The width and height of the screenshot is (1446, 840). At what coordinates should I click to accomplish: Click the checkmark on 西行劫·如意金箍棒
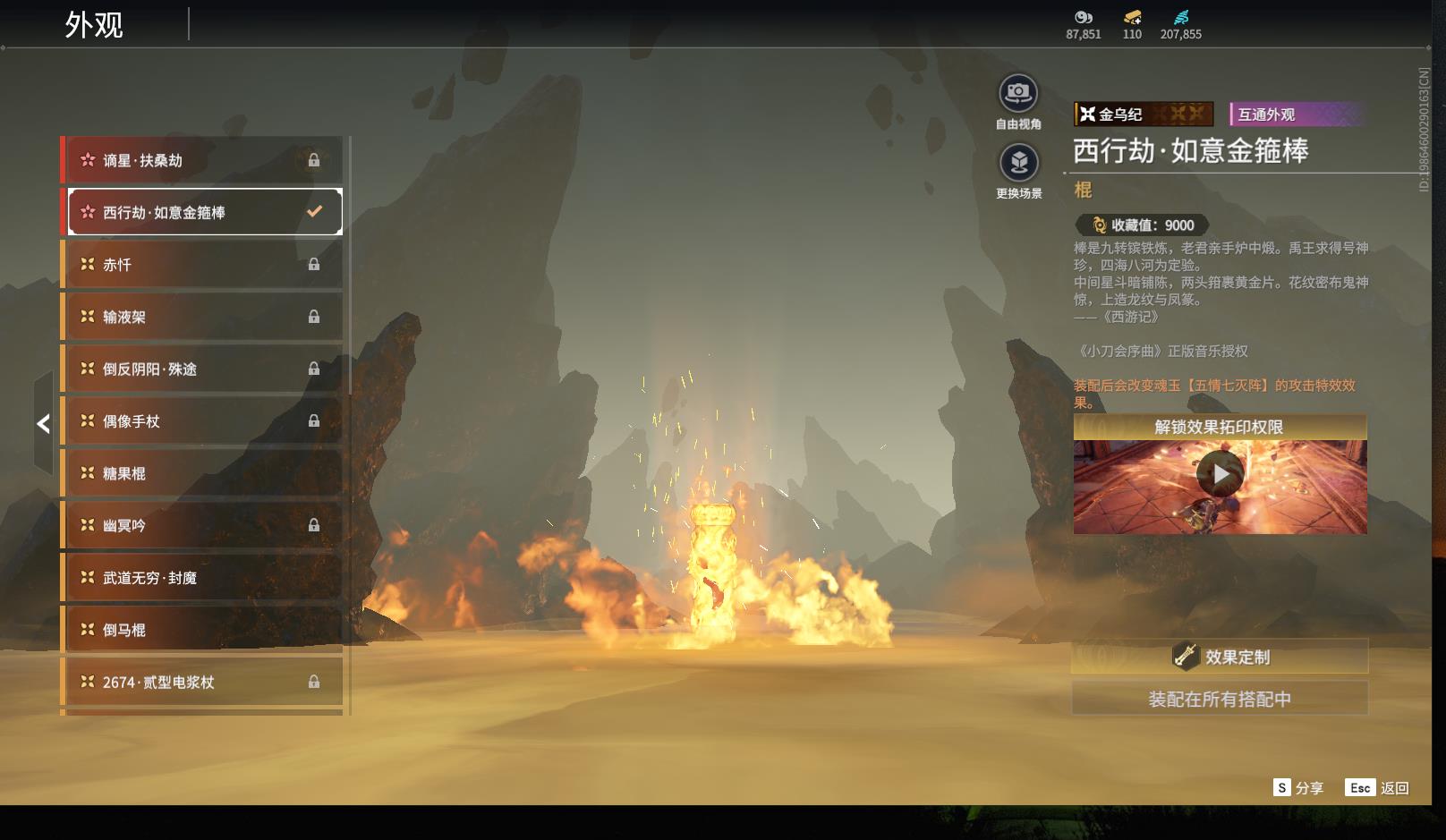[x=314, y=212]
